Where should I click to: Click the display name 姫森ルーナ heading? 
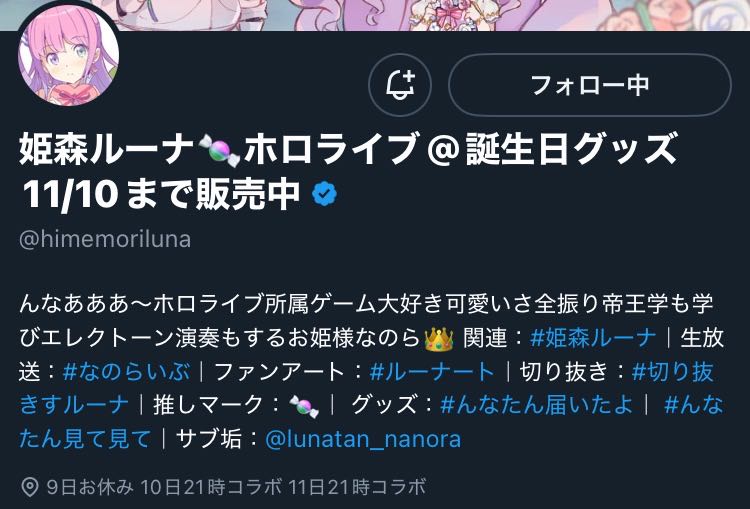[106, 150]
